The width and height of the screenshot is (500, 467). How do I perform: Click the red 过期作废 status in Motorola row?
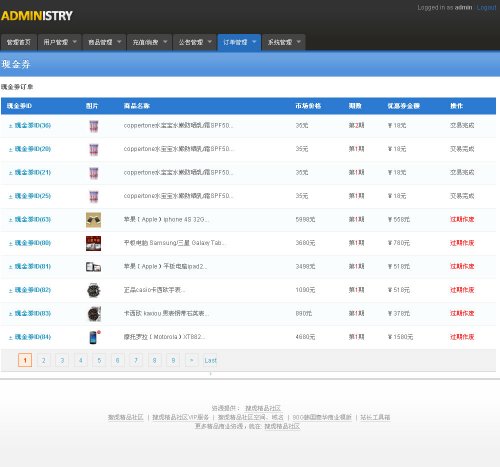coord(462,337)
